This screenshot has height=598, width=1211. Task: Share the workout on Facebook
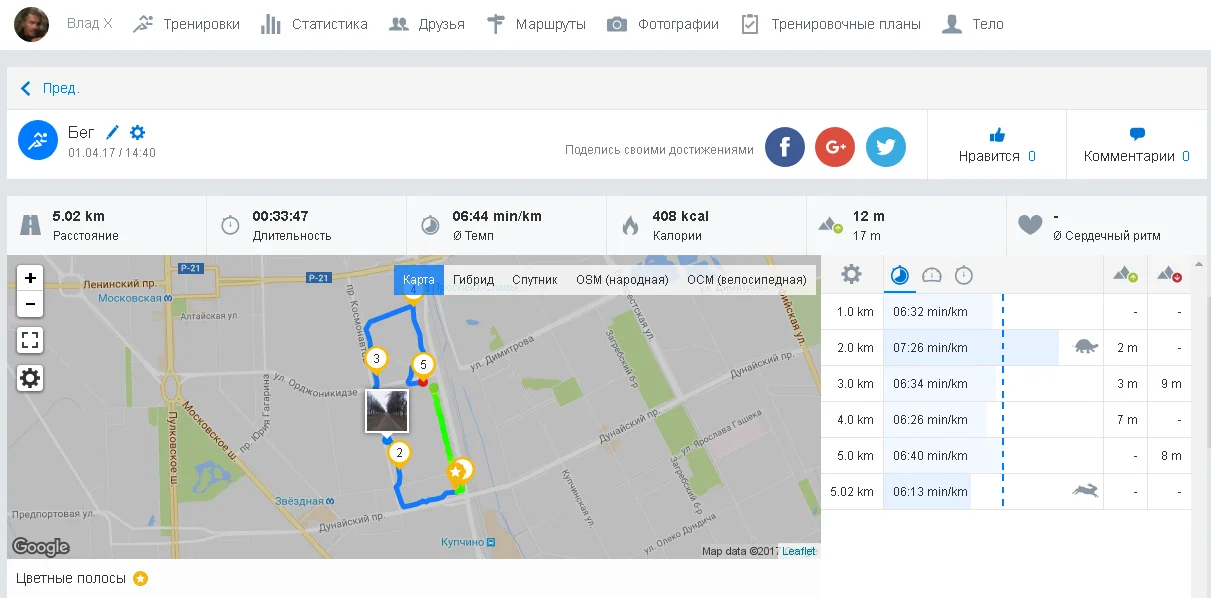(x=785, y=146)
